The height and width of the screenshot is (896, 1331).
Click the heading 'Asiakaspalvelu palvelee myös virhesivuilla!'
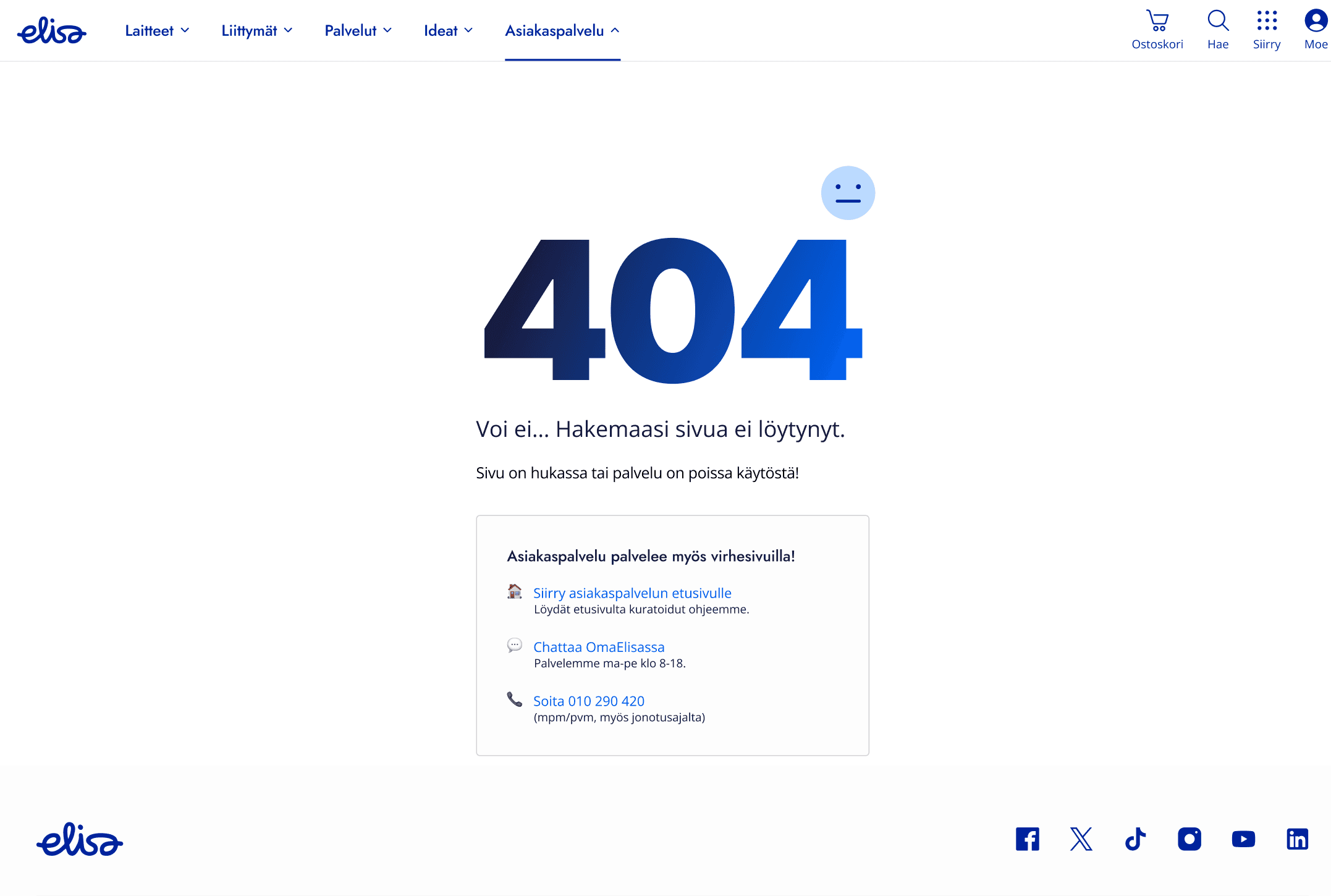651,556
